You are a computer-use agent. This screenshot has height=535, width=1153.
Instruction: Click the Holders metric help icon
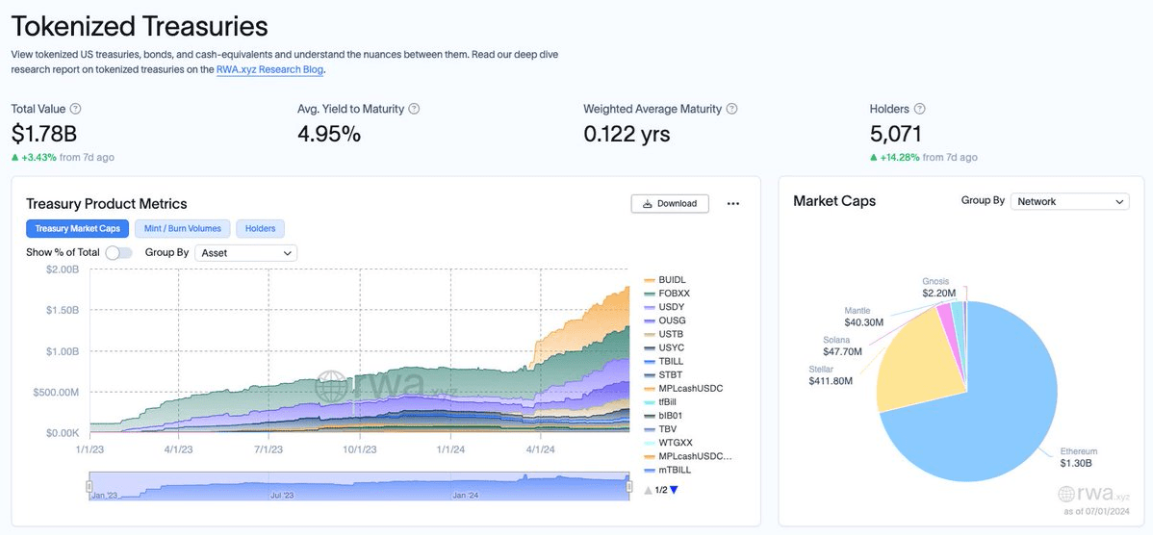[x=920, y=109]
